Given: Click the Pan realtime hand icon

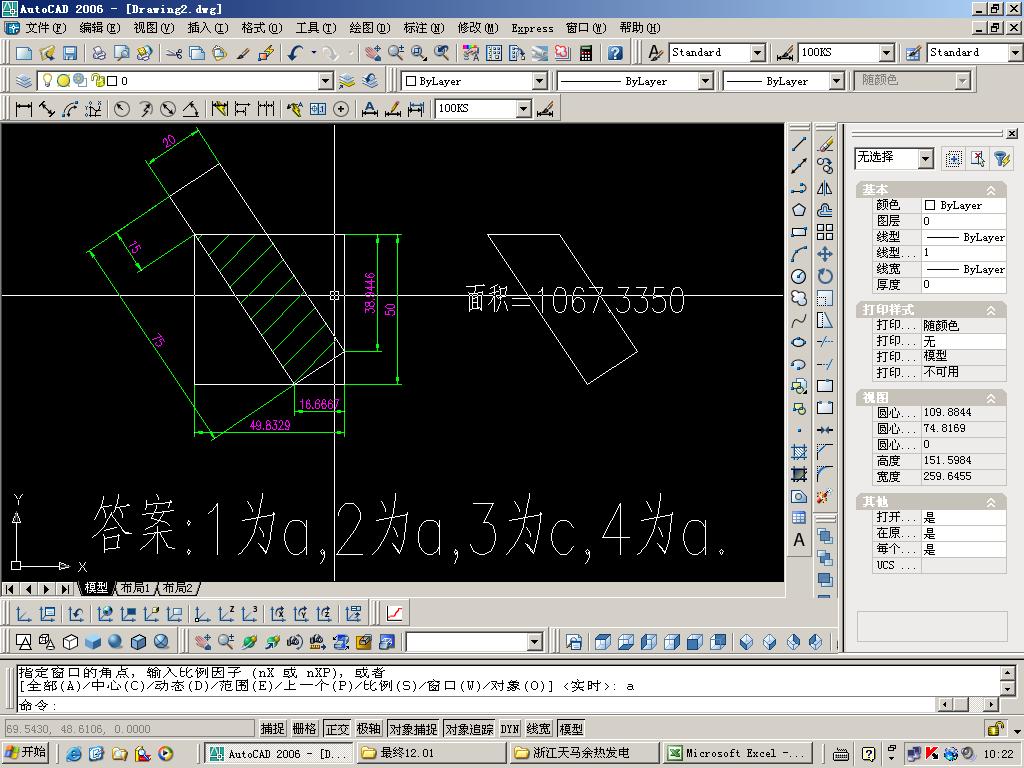Looking at the screenshot, I should (373, 53).
